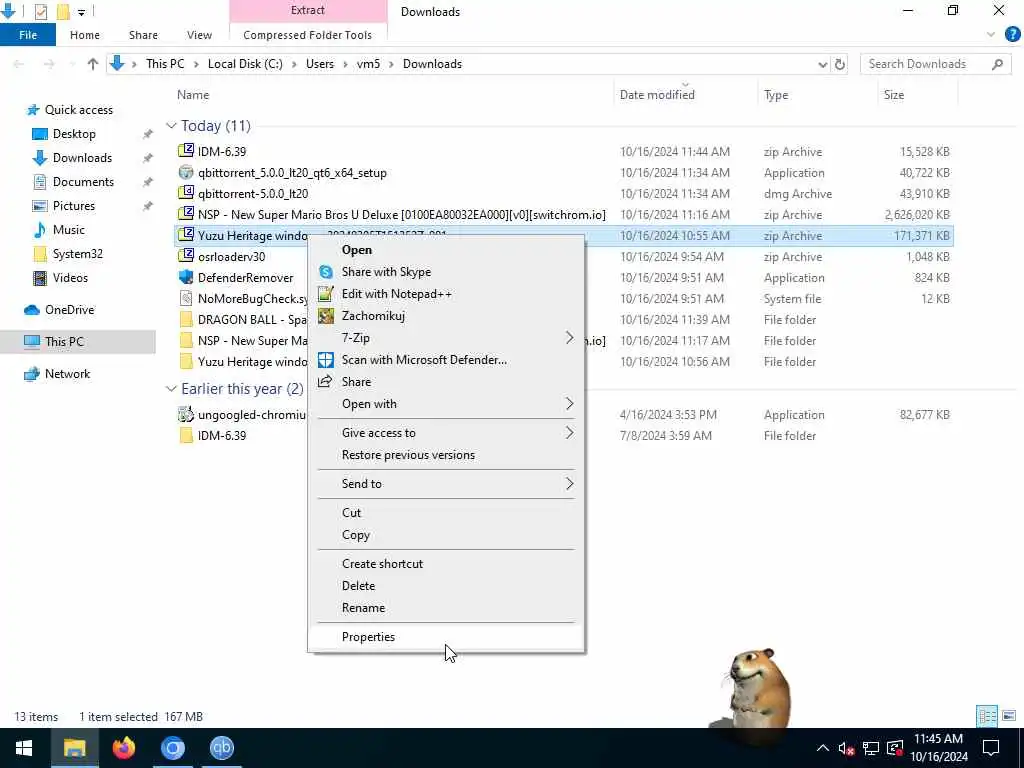Open the Compressed Folder Tools tab
Viewport: 1024px width, 768px height.
point(308,35)
